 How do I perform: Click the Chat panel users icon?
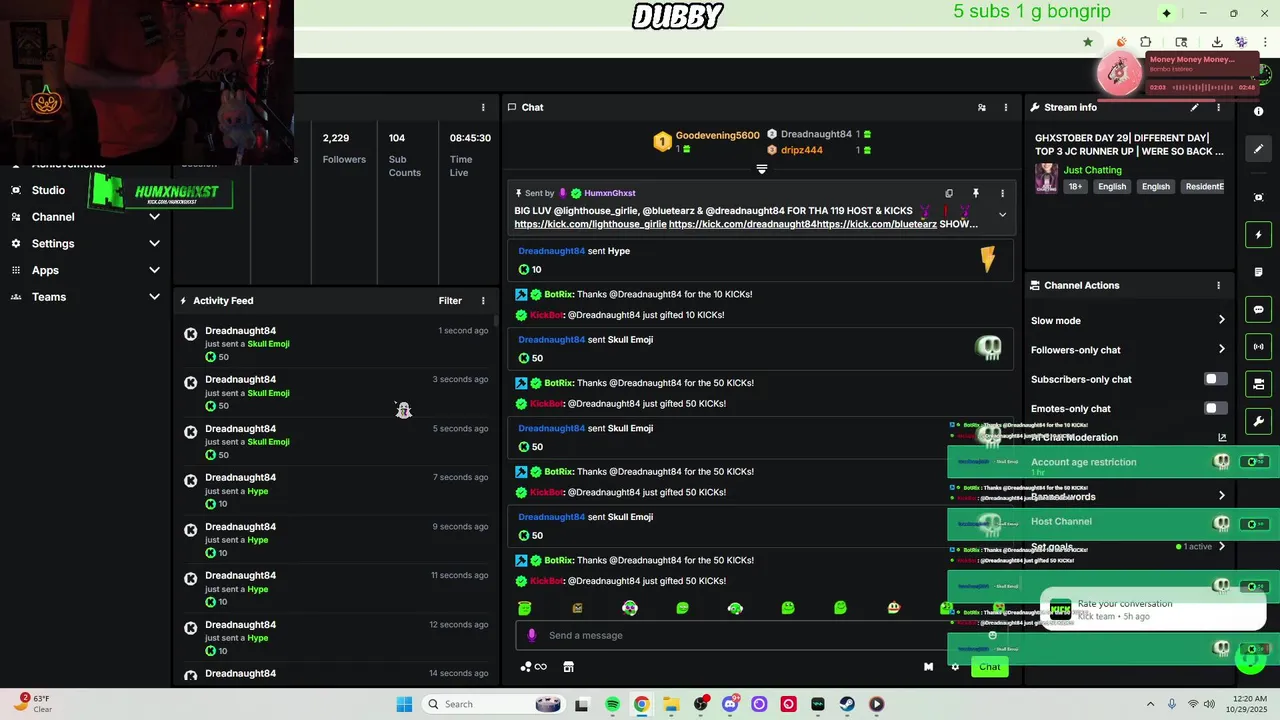(981, 107)
